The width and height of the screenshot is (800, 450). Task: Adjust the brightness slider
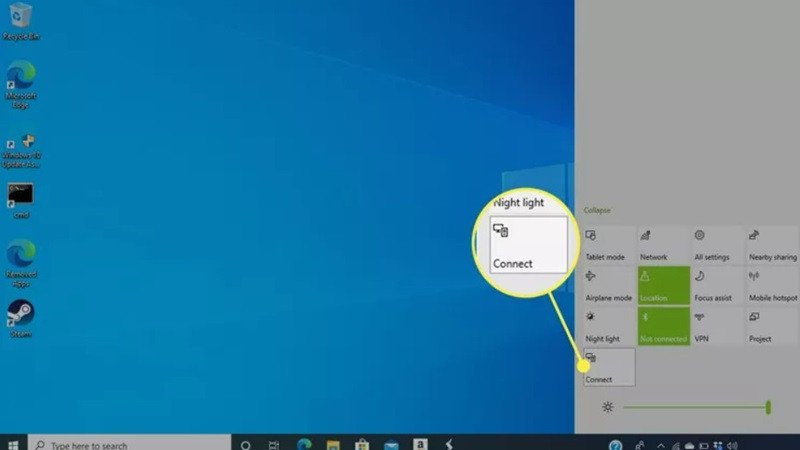tap(696, 407)
